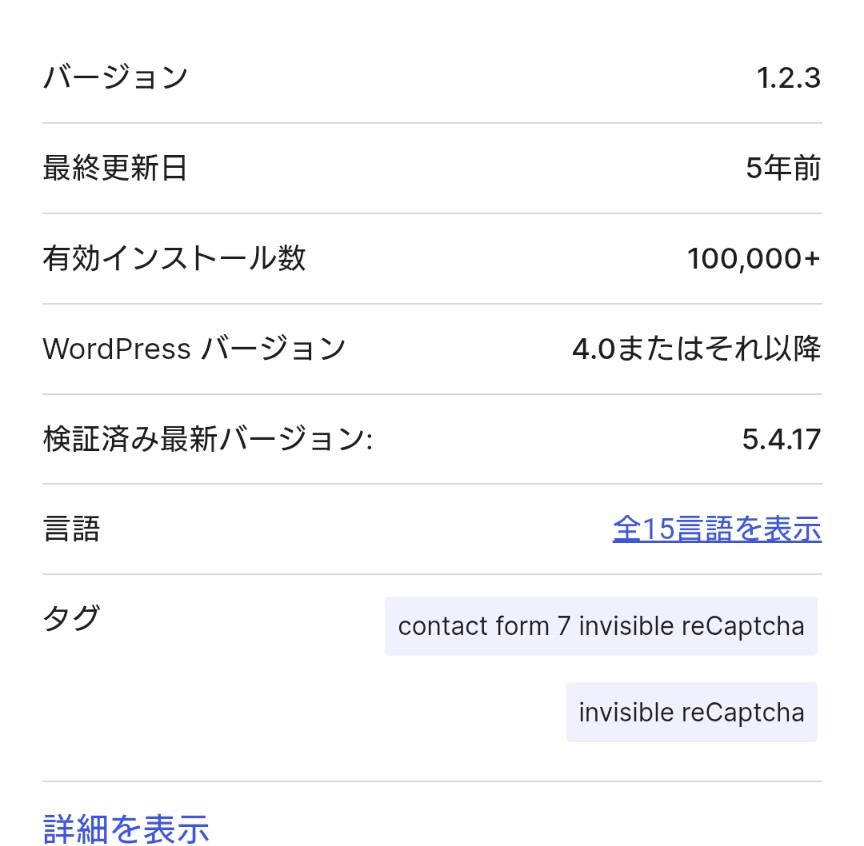Click the タグ label
The width and height of the screenshot is (864, 846).
72,618
